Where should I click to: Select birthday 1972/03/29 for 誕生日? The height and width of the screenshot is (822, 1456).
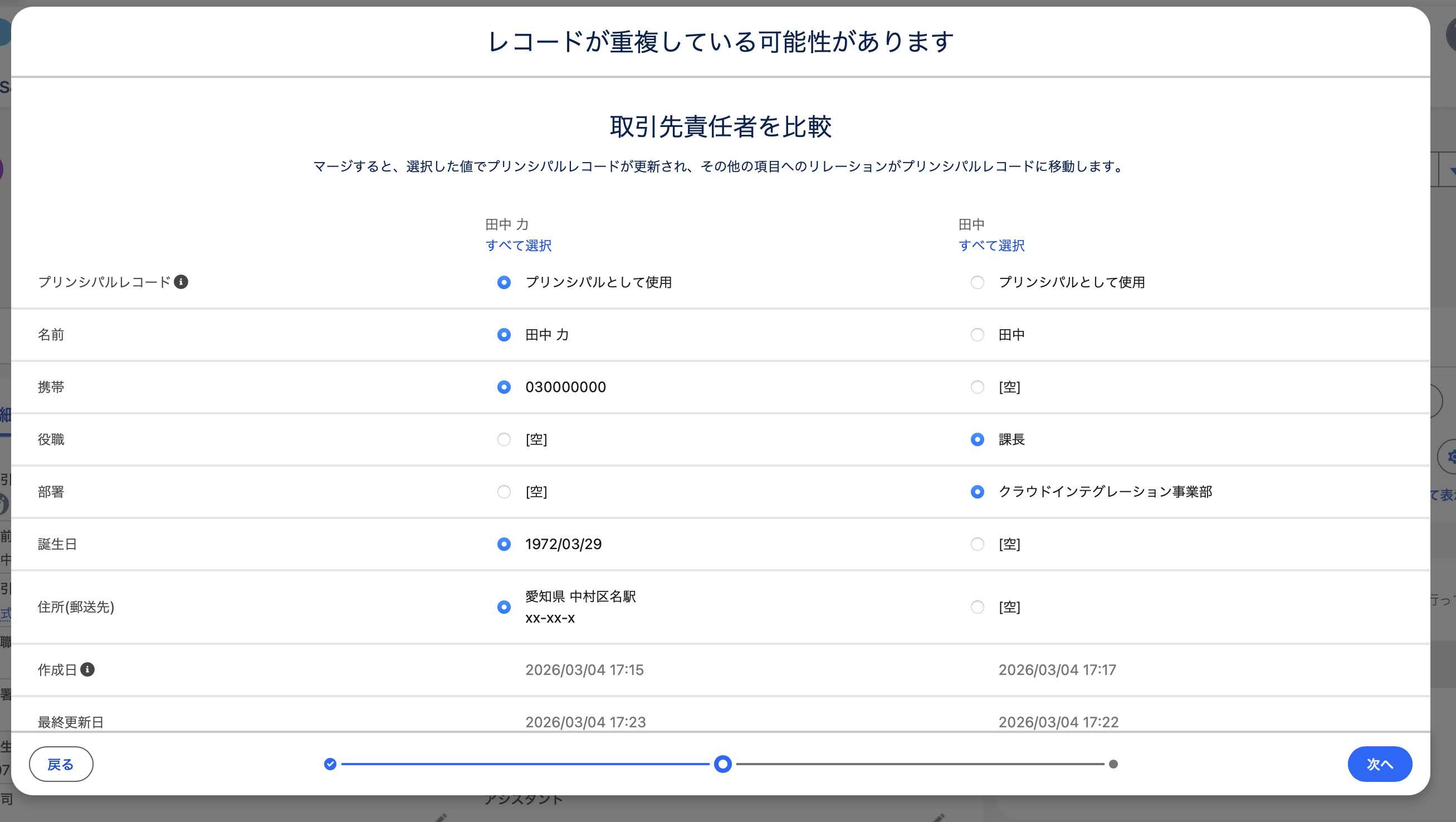coord(503,544)
